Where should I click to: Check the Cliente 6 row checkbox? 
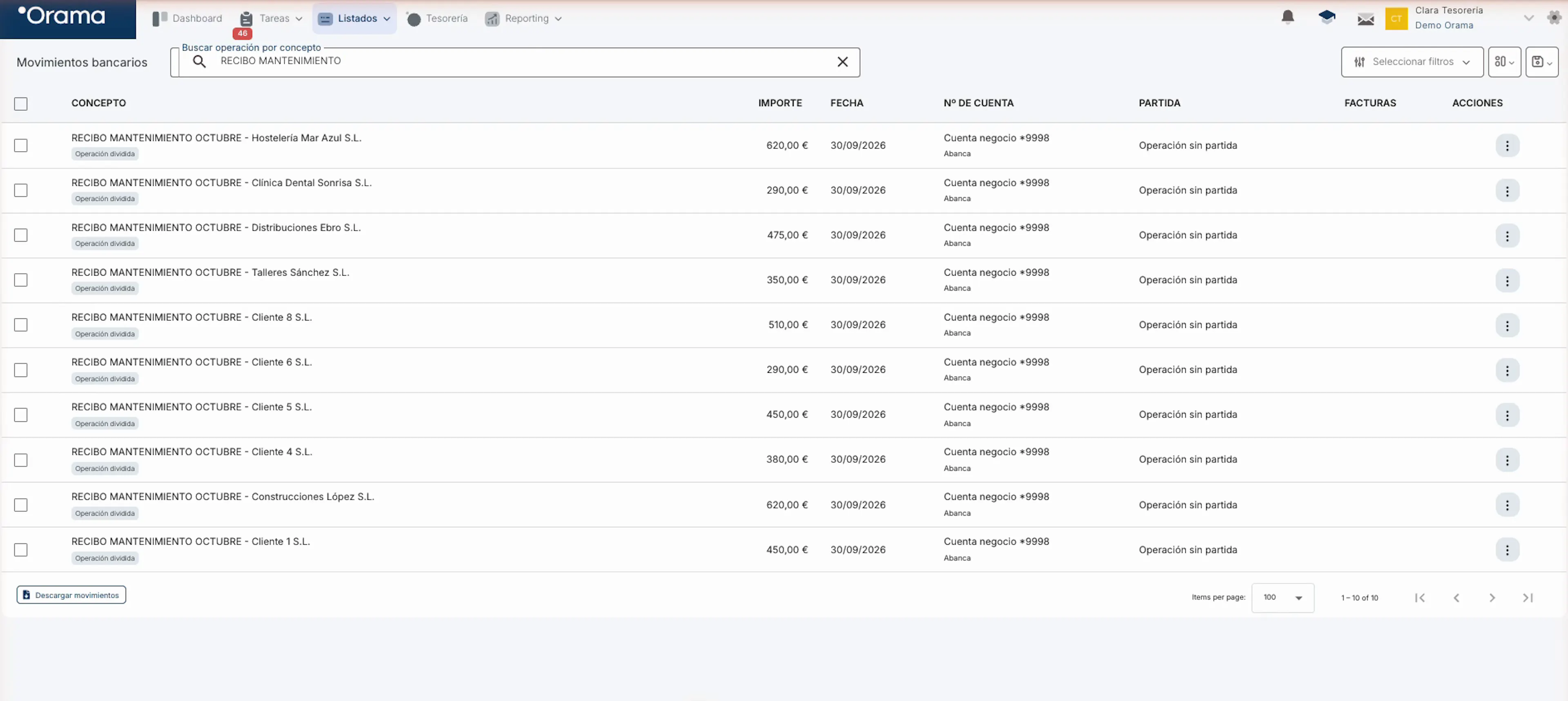pyautogui.click(x=21, y=370)
